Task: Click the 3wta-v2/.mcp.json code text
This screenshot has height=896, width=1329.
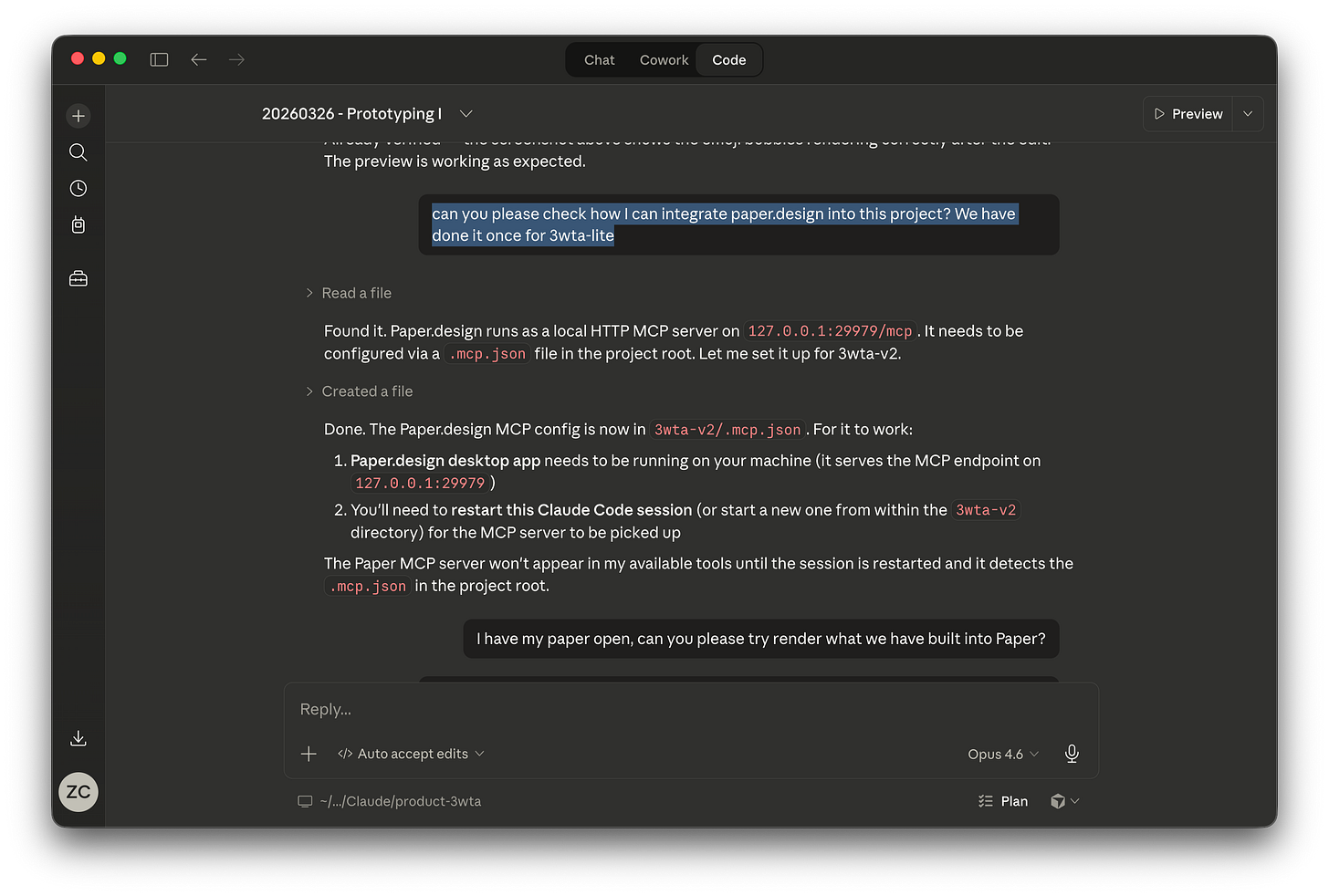Action: point(727,430)
